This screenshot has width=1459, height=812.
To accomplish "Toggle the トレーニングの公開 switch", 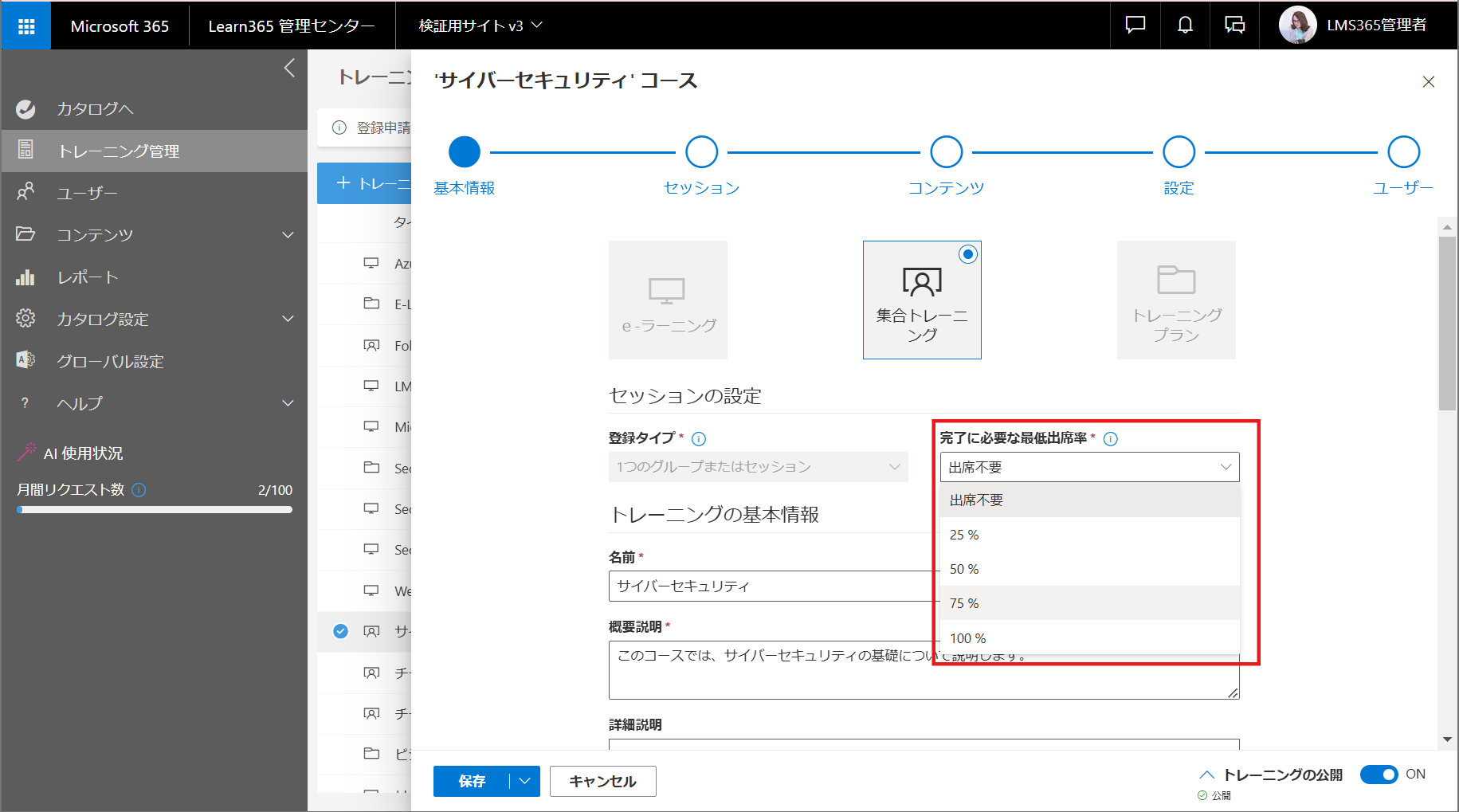I will [1379, 775].
